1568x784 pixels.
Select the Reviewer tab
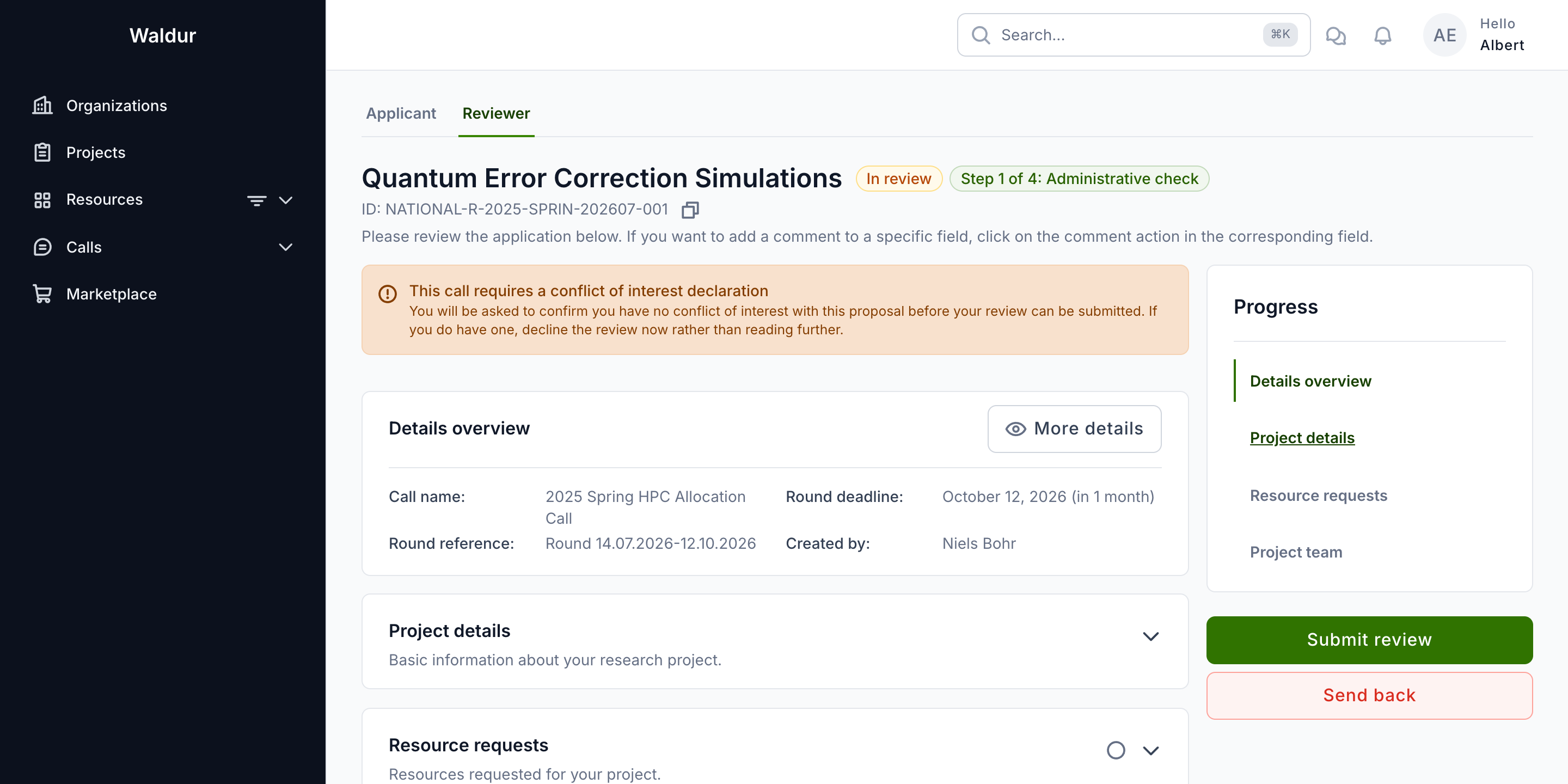pos(496,113)
